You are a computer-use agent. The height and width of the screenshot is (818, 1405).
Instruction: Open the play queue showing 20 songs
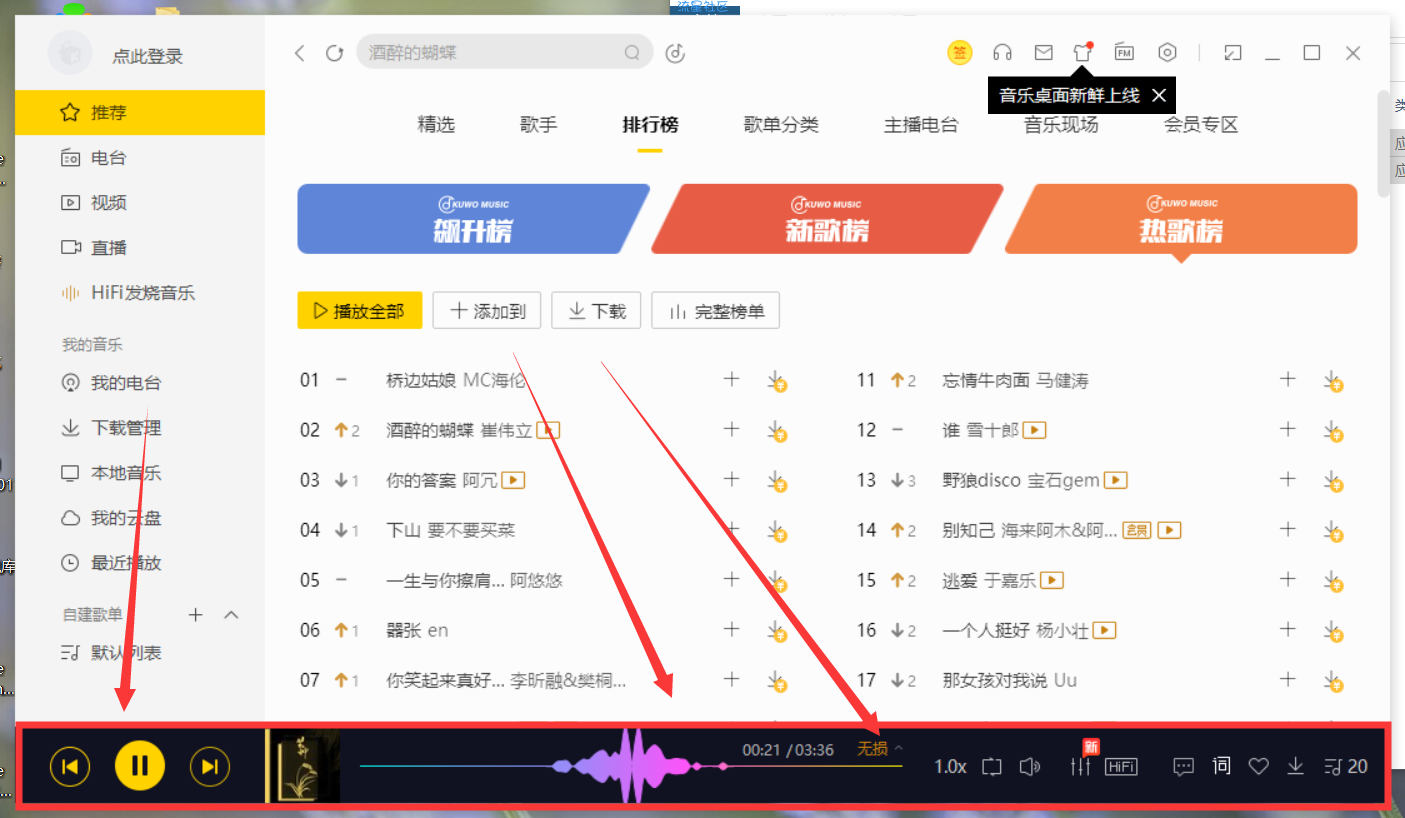[1345, 767]
